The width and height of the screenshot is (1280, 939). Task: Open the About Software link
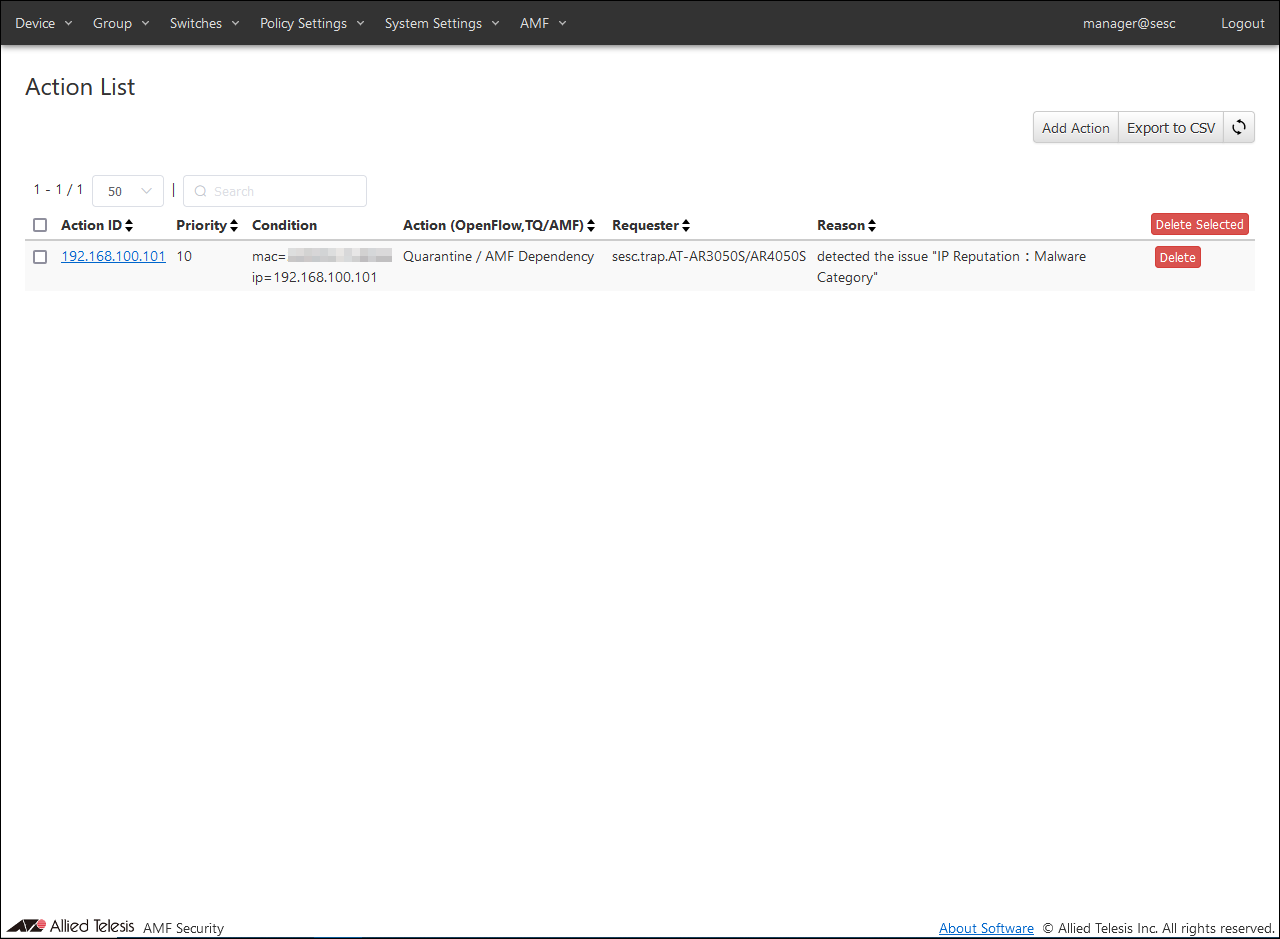tap(986, 928)
